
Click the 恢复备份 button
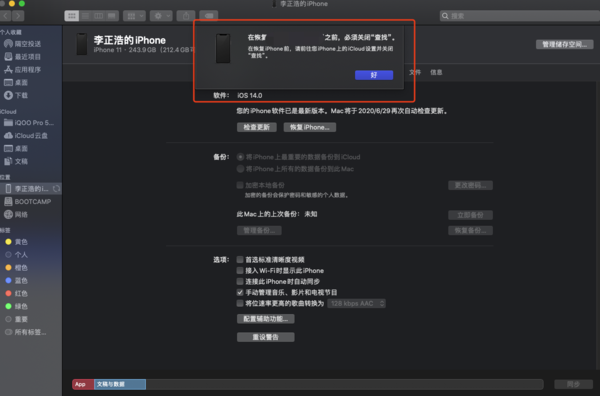pyautogui.click(x=470, y=231)
